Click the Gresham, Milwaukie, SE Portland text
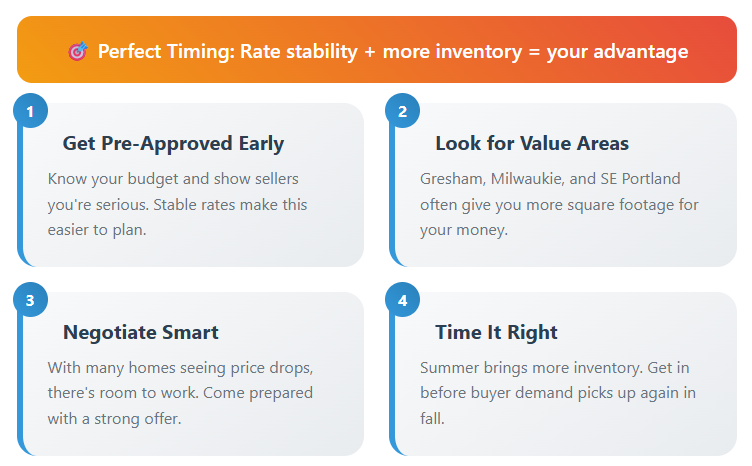Image resolution: width=752 pixels, height=466 pixels. (x=559, y=204)
